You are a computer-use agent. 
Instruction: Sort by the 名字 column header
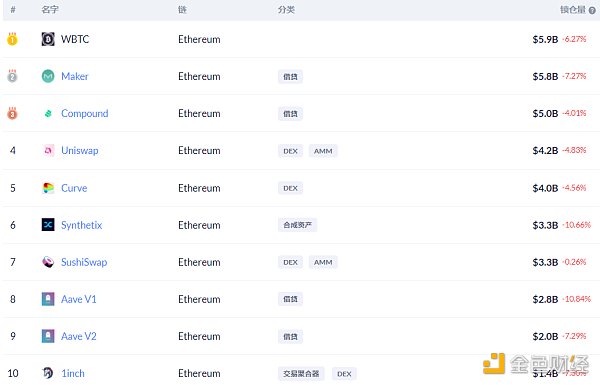click(x=50, y=10)
